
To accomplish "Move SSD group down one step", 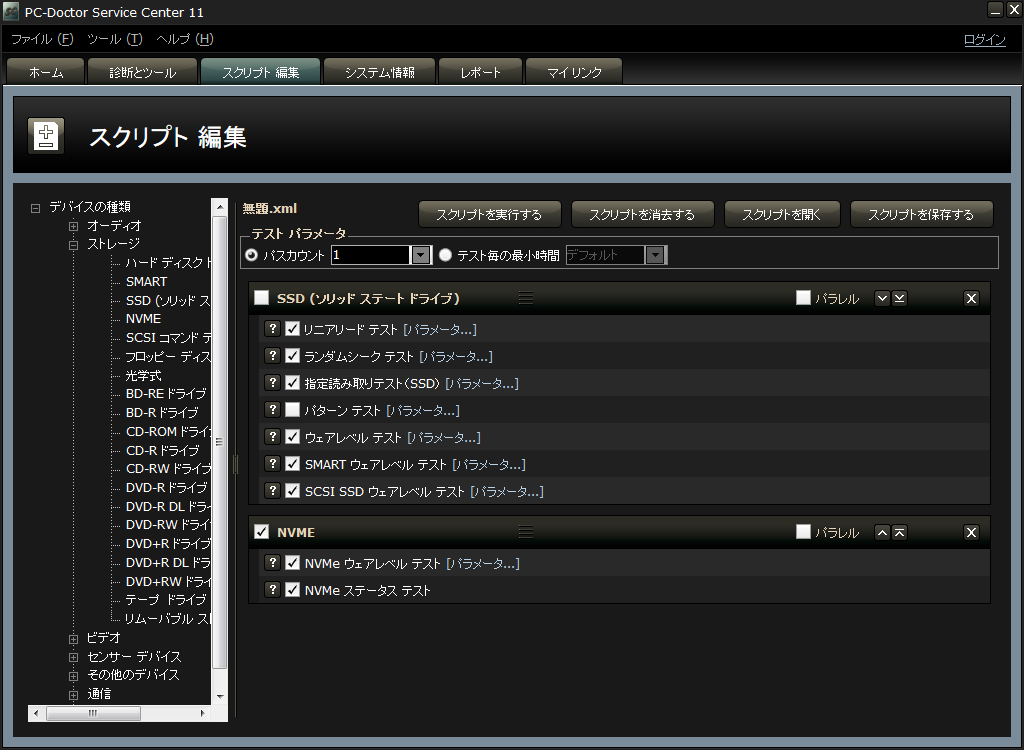I will tap(882, 299).
